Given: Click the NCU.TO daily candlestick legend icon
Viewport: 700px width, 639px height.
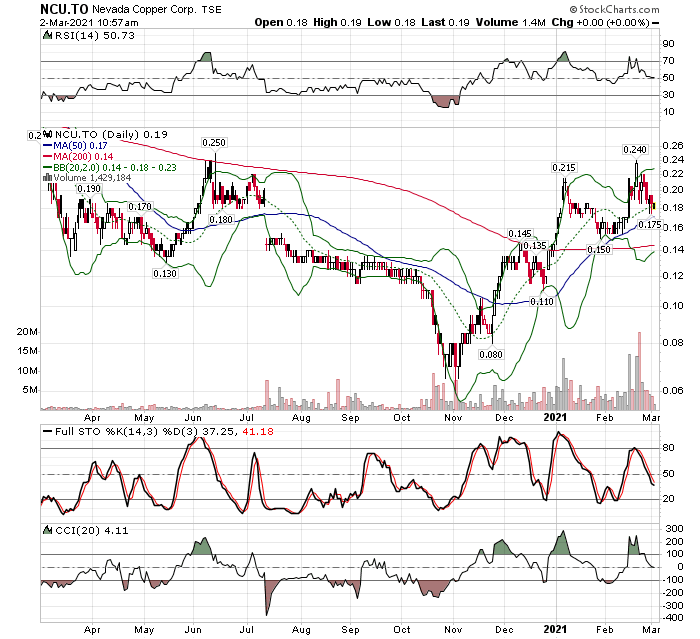Looking at the screenshot, I should click(x=49, y=134).
